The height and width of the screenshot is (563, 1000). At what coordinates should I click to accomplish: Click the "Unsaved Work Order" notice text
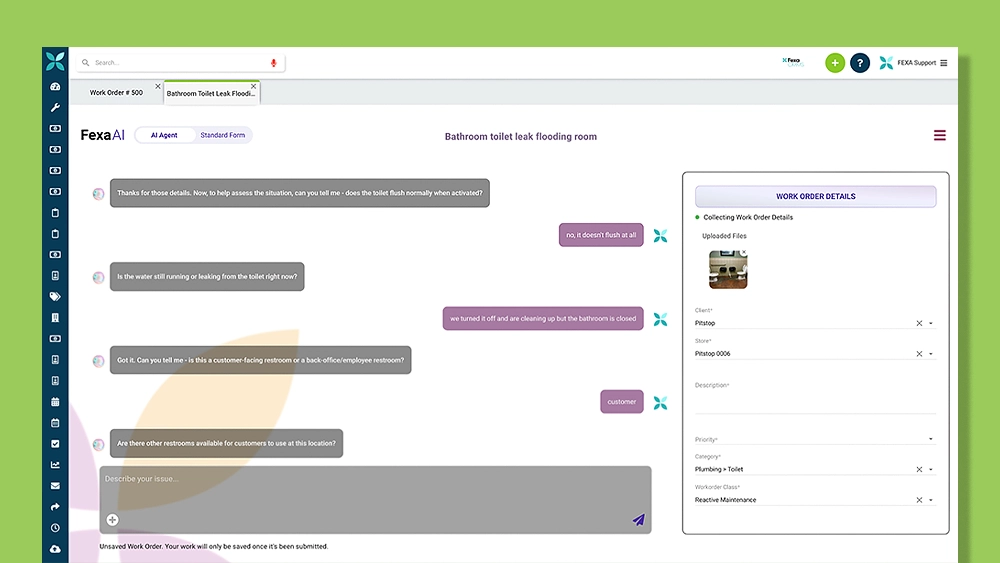point(214,546)
